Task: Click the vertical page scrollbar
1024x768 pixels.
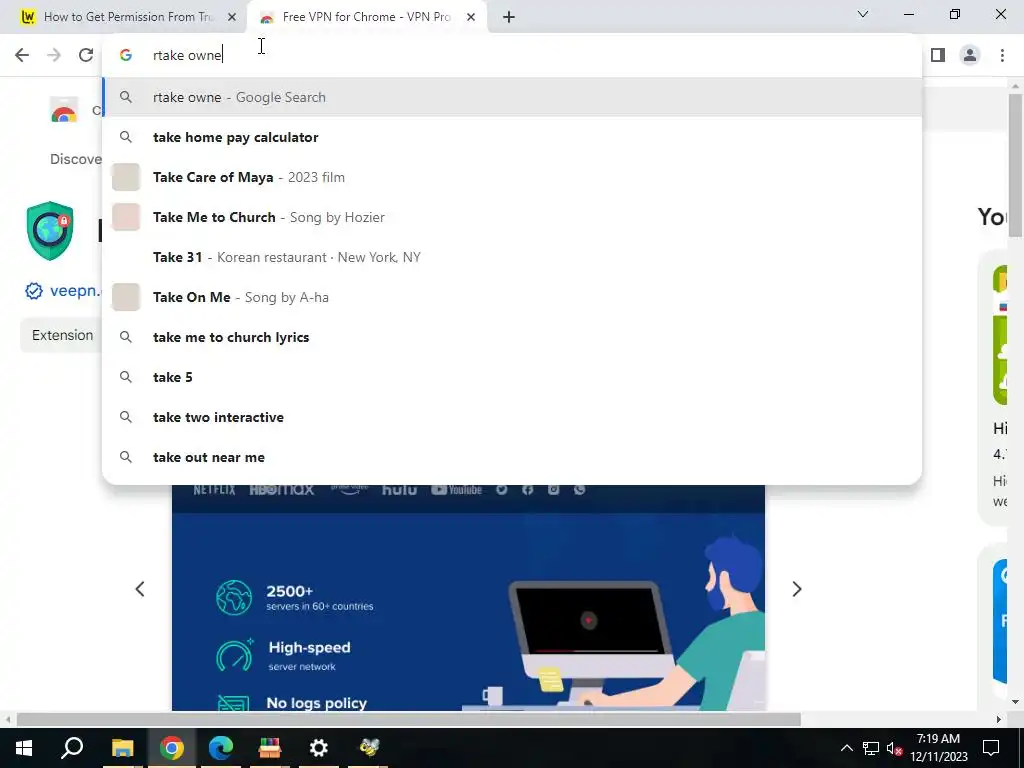Action: [x=1015, y=166]
